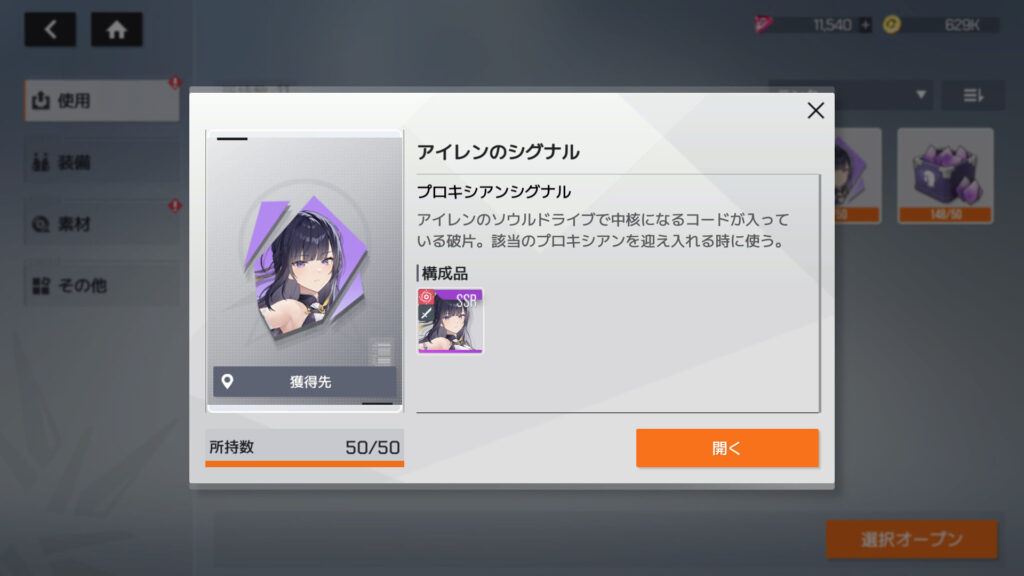1024x576 pixels.
Task: Switch to the 装備 tab
Action: point(102,162)
